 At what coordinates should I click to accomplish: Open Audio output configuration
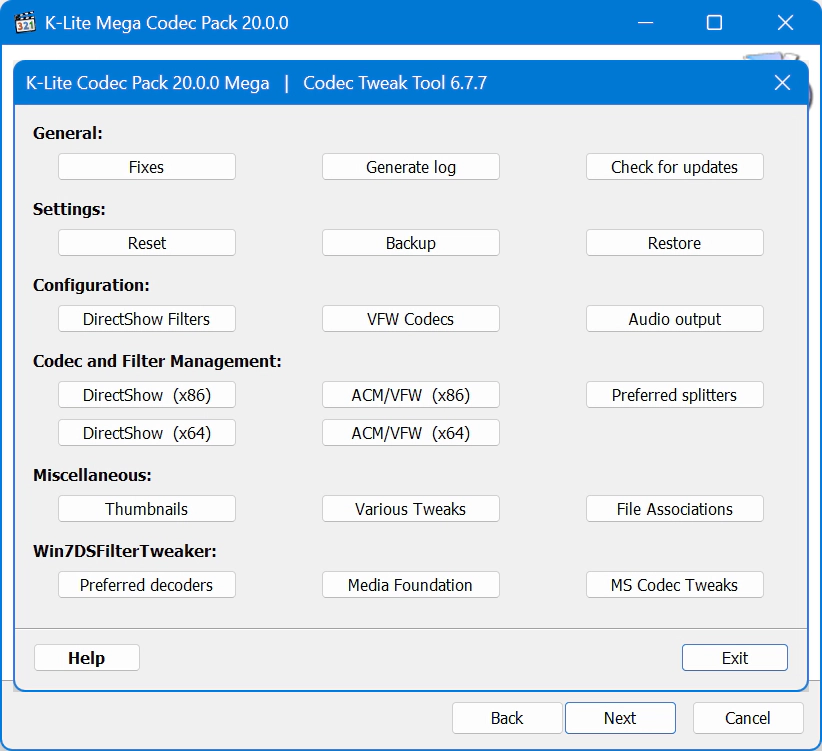675,319
